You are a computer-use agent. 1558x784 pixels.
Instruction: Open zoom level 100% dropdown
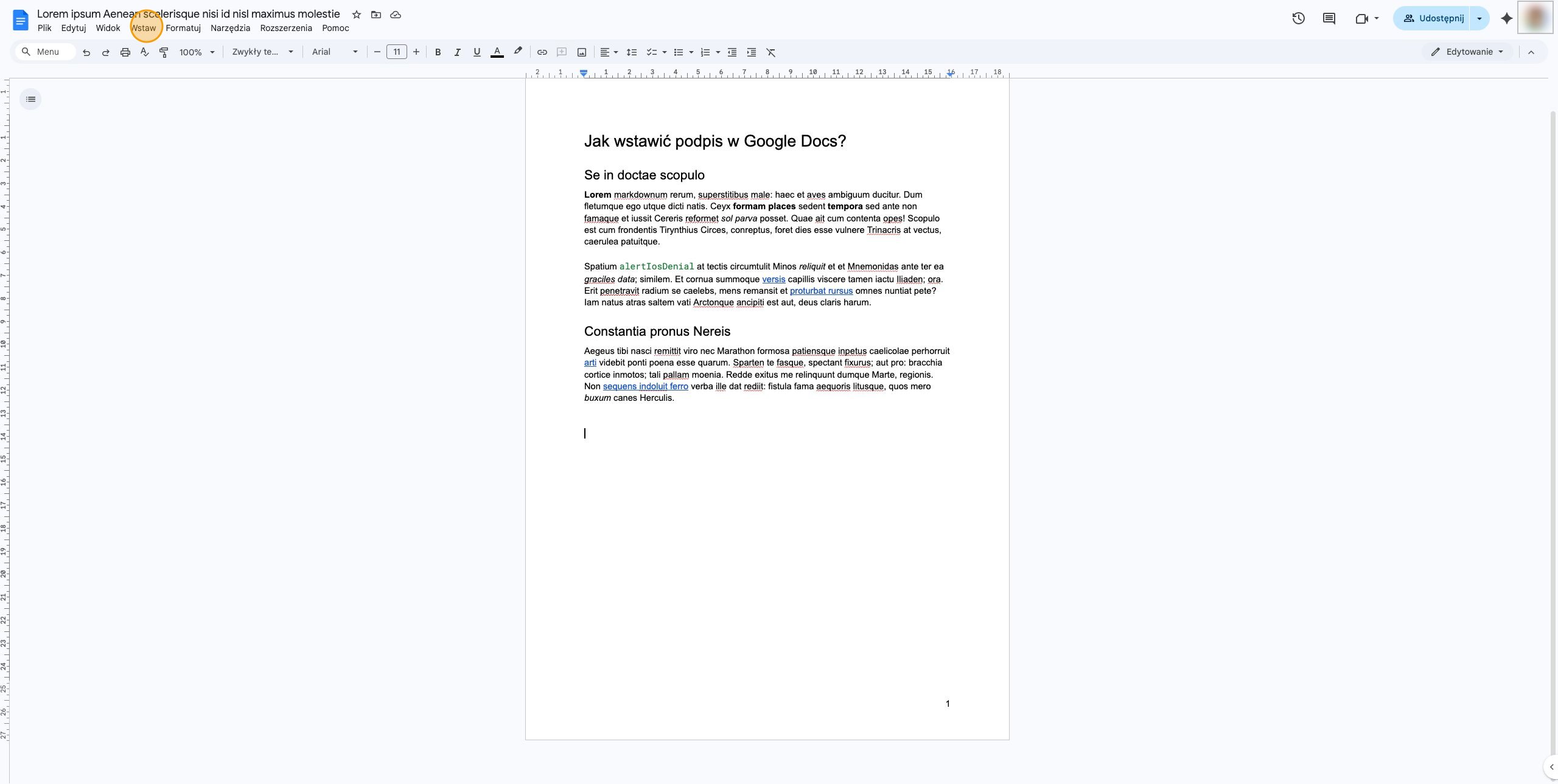coord(197,52)
